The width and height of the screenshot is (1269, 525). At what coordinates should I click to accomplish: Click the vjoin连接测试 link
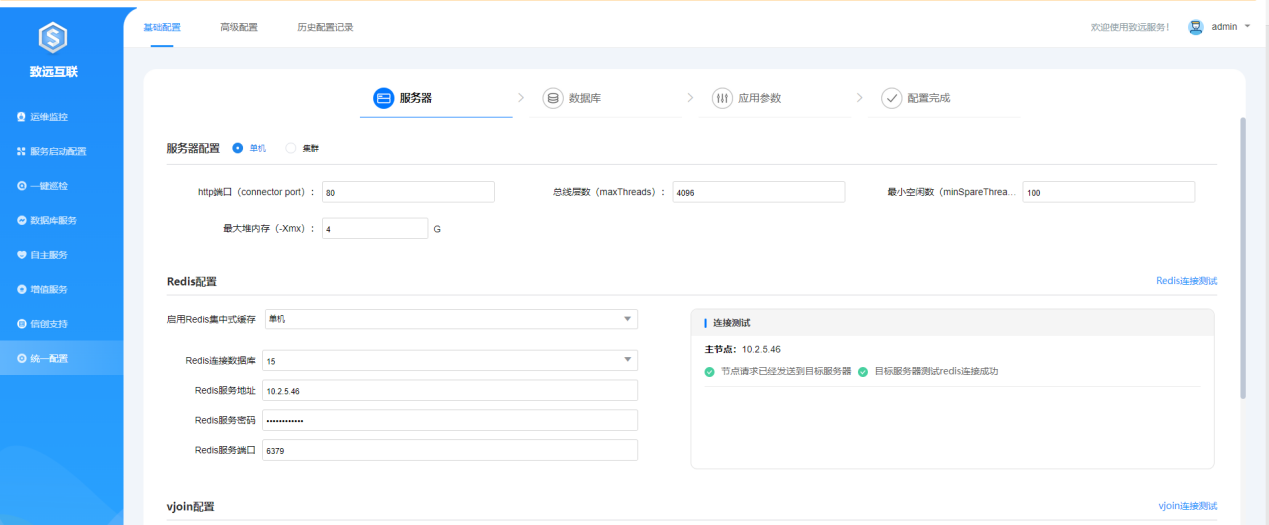(x=1187, y=506)
